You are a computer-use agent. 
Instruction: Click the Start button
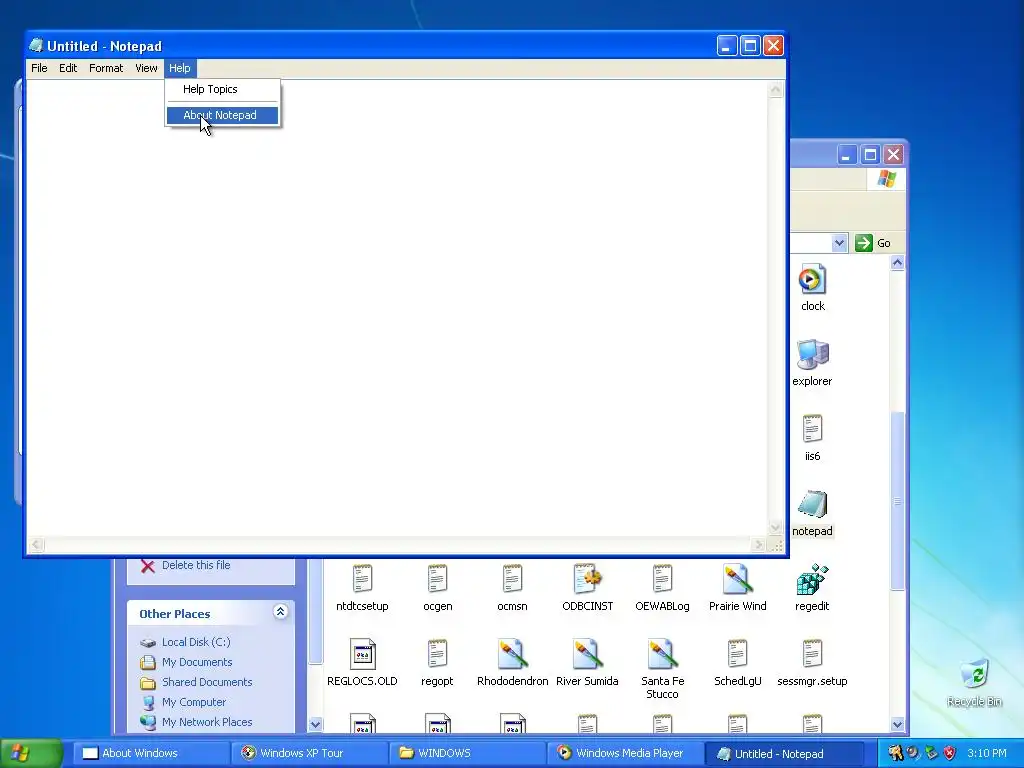click(x=31, y=753)
